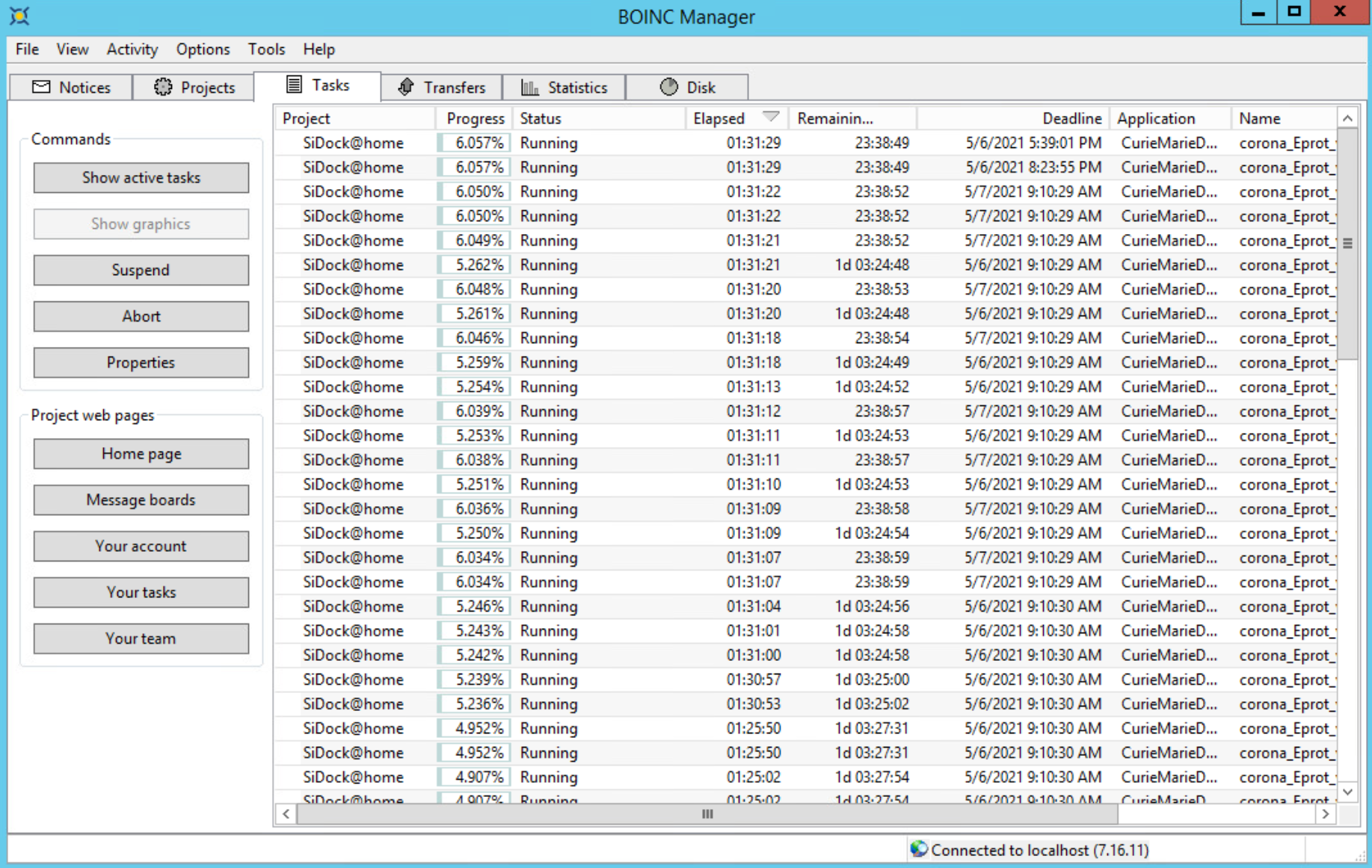Screen dimensions: 1372x868
Task: Click the Projects tab gear icon
Action: (162, 87)
